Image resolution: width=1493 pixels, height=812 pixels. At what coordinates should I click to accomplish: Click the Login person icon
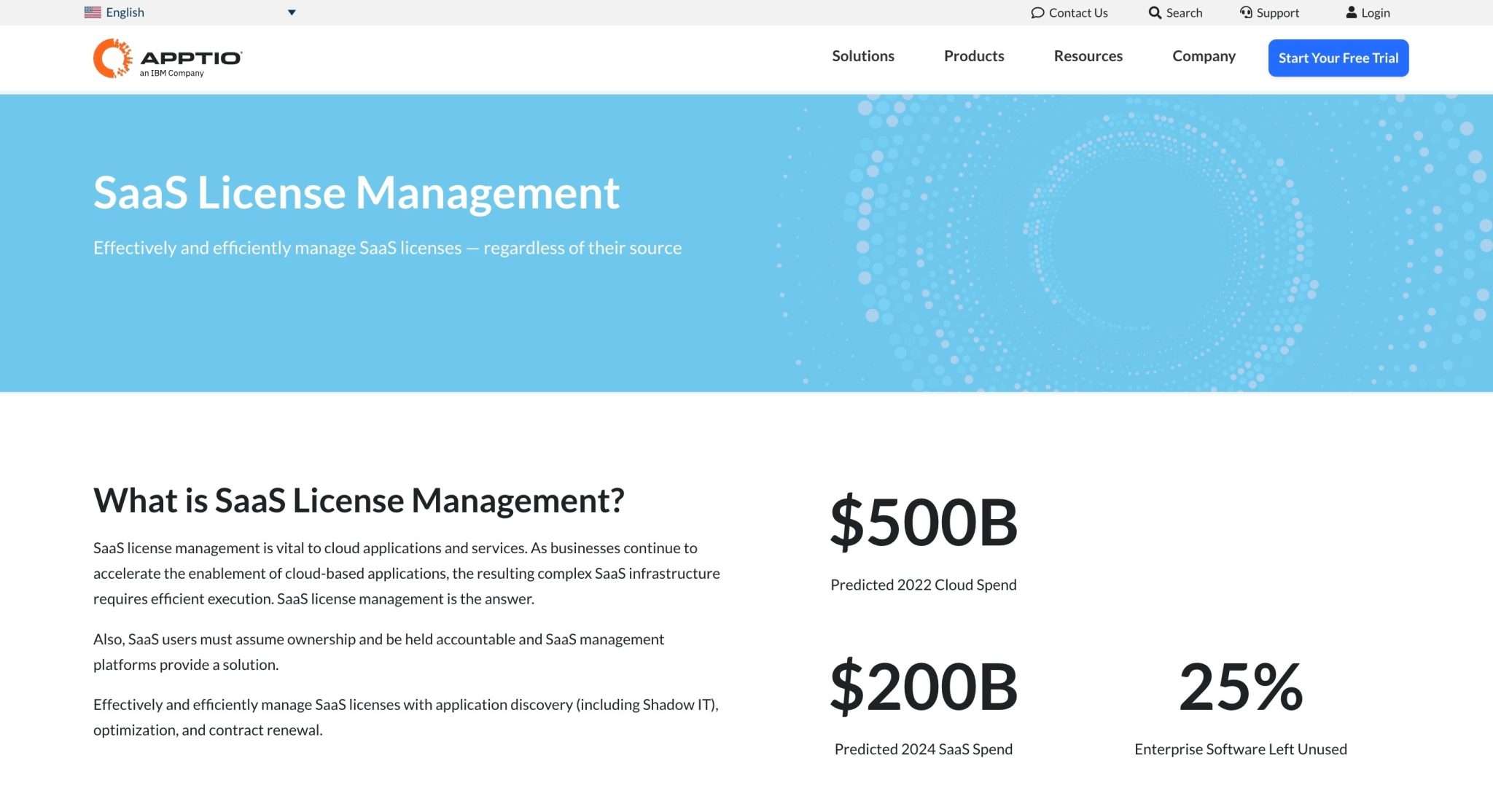pos(1352,12)
